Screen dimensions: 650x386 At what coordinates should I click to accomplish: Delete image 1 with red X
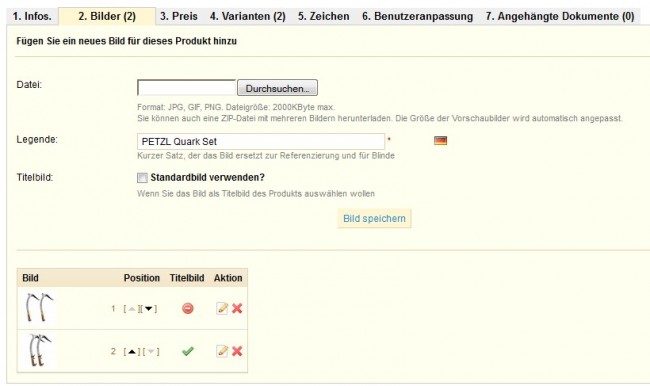click(237, 308)
